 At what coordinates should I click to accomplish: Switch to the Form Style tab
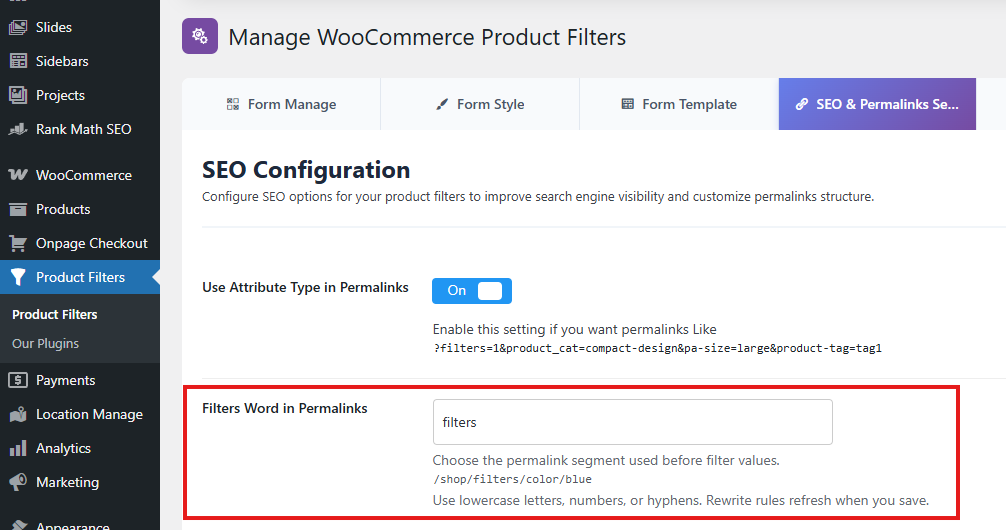coord(480,104)
